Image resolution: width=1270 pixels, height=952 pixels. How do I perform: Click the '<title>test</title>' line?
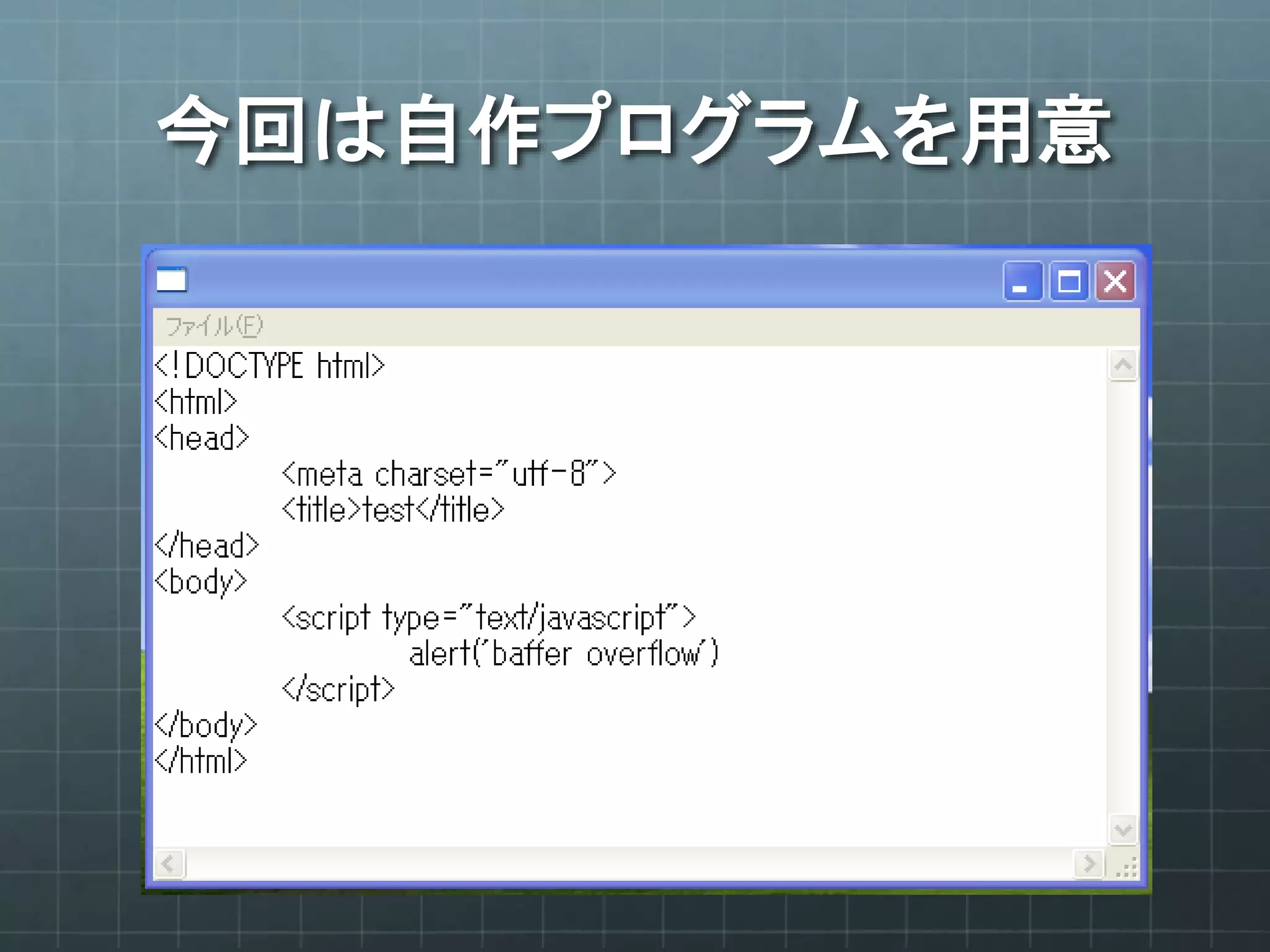393,509
